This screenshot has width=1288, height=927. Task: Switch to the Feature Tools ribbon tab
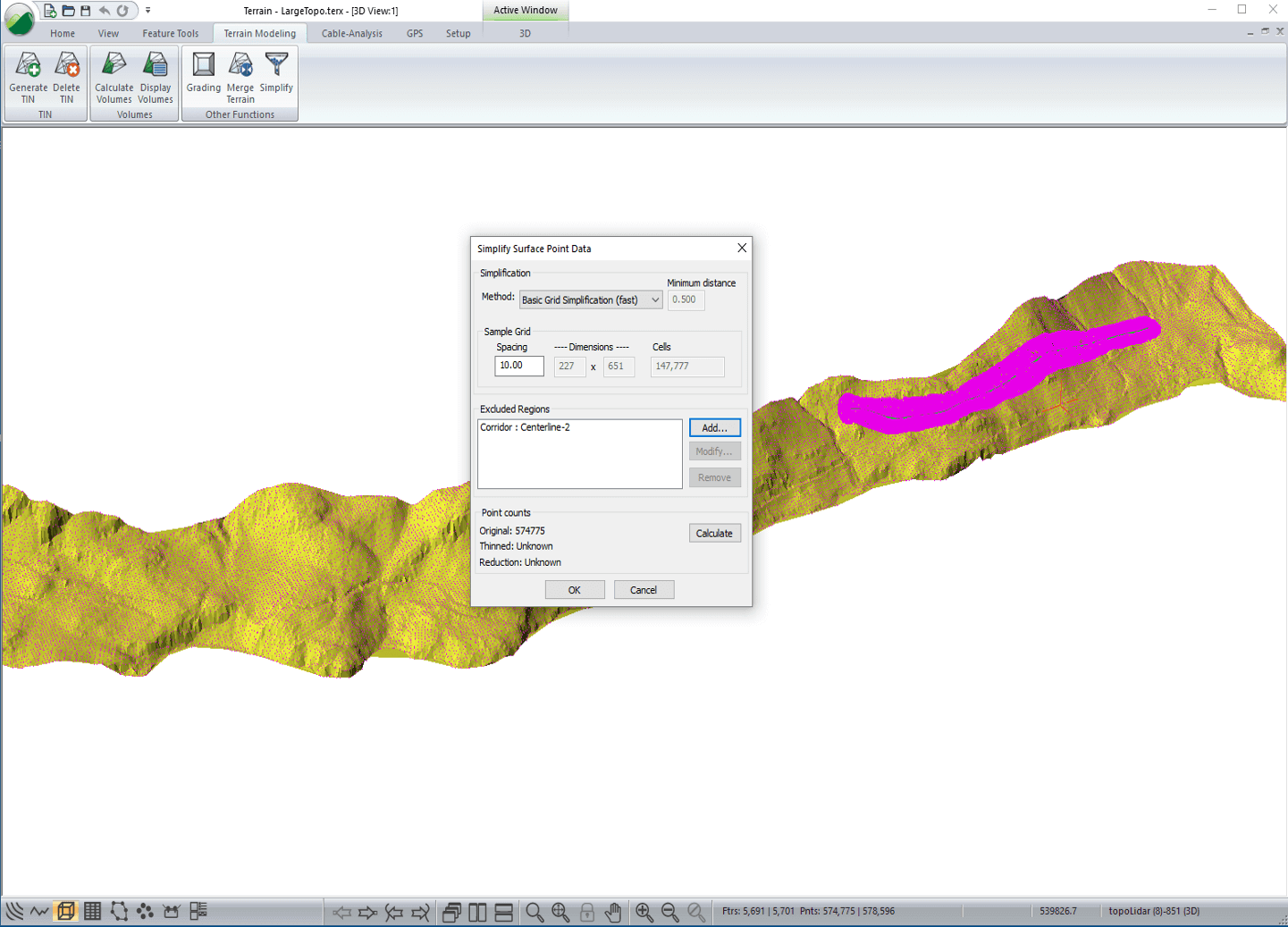170,33
